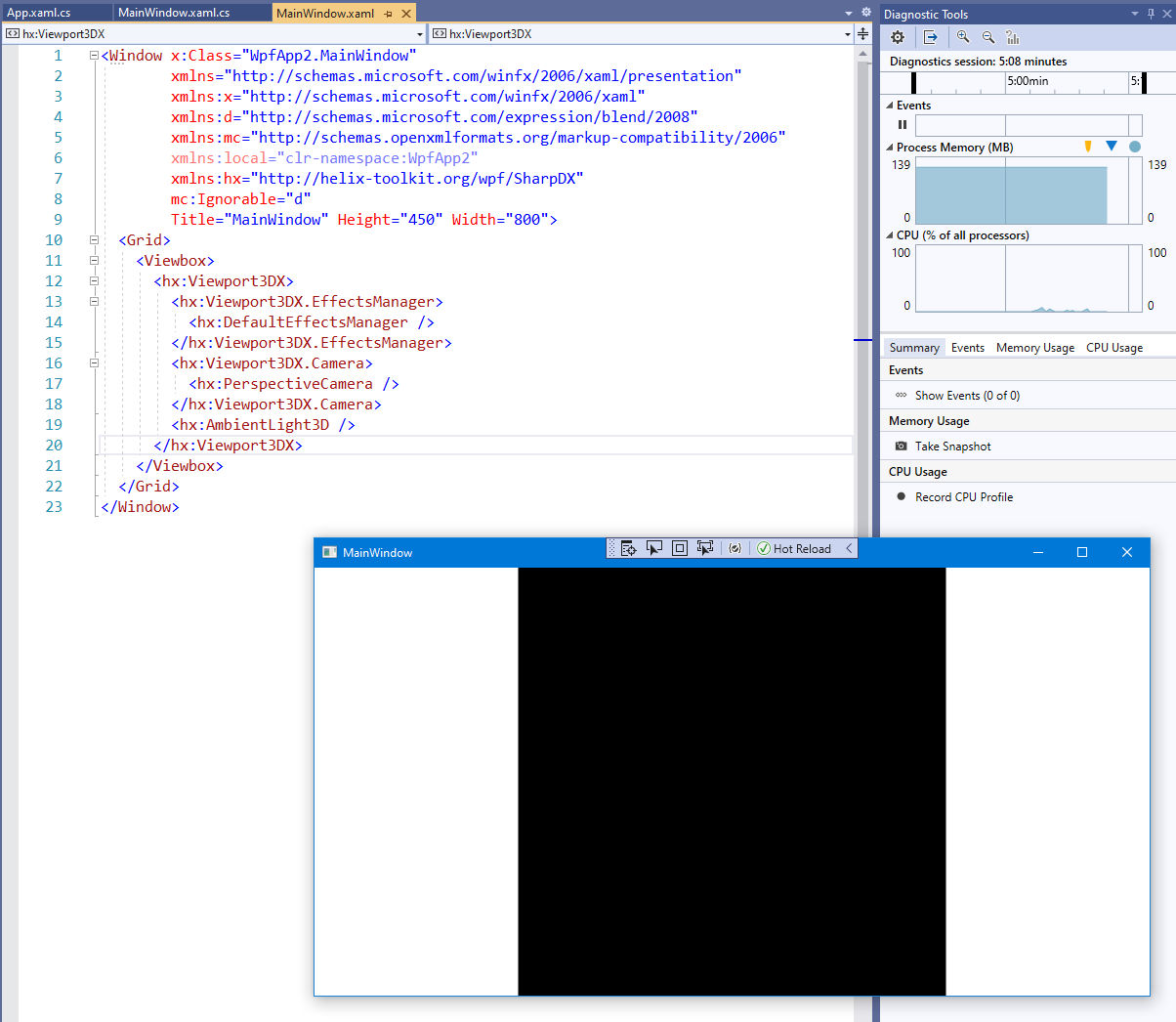Screen dimensions: 1176x1022
Task: Click the Track Focused Element icon
Action: pyautogui.click(x=704, y=548)
